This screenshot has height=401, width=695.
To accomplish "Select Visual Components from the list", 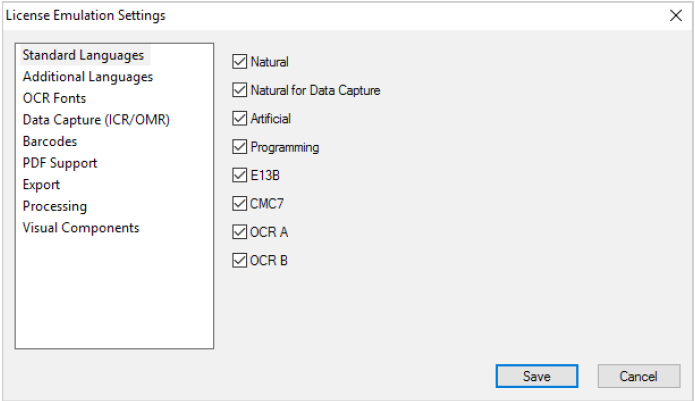I will (81, 228).
